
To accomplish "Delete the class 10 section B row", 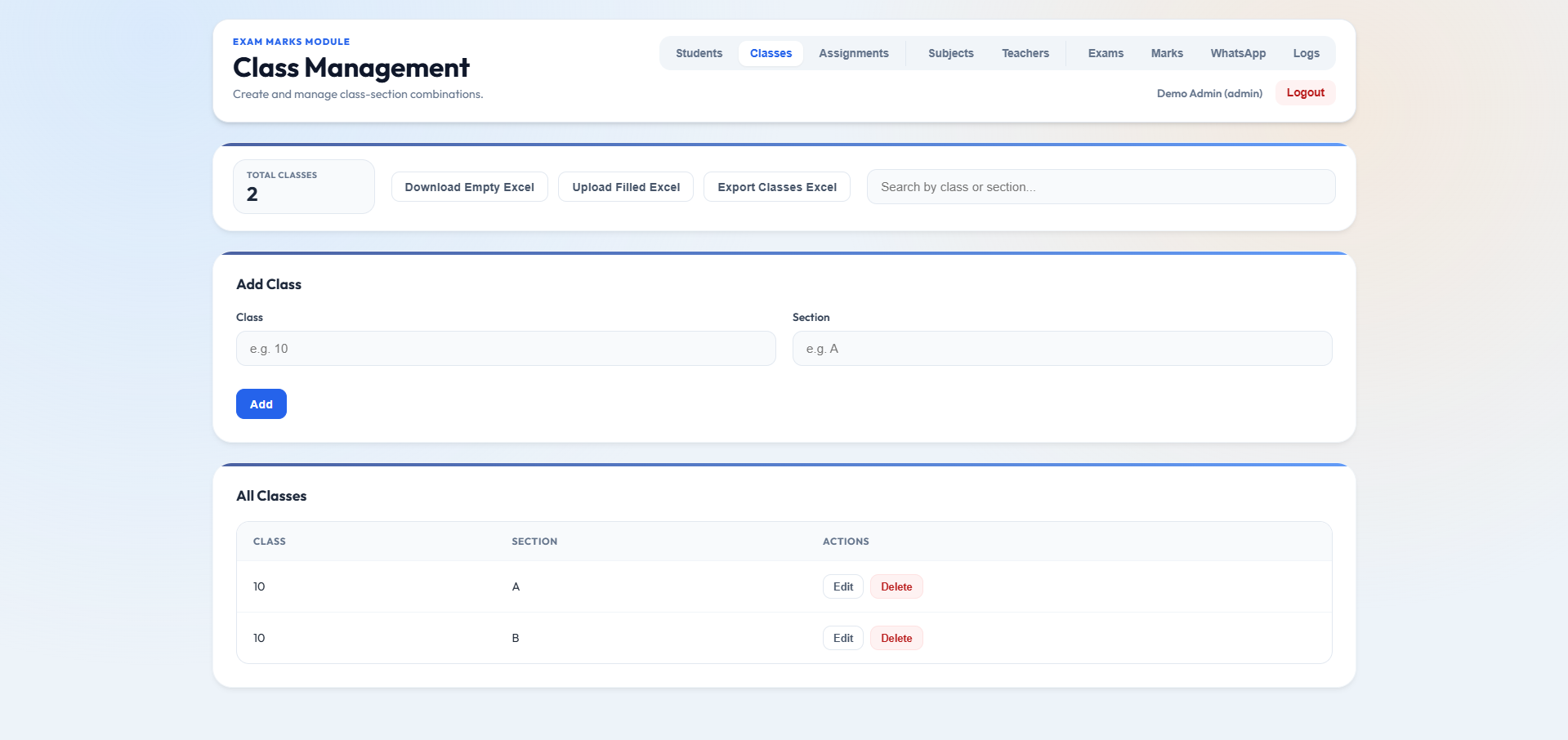I will 896,638.
